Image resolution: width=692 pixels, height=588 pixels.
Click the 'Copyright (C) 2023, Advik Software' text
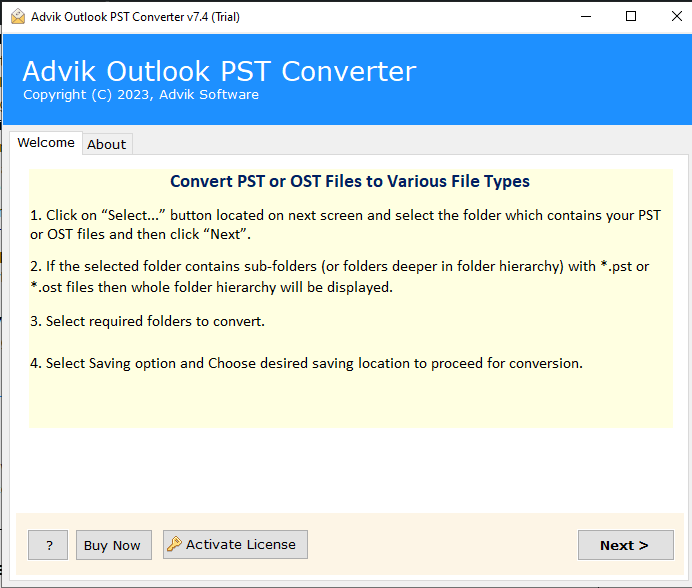coord(141,94)
